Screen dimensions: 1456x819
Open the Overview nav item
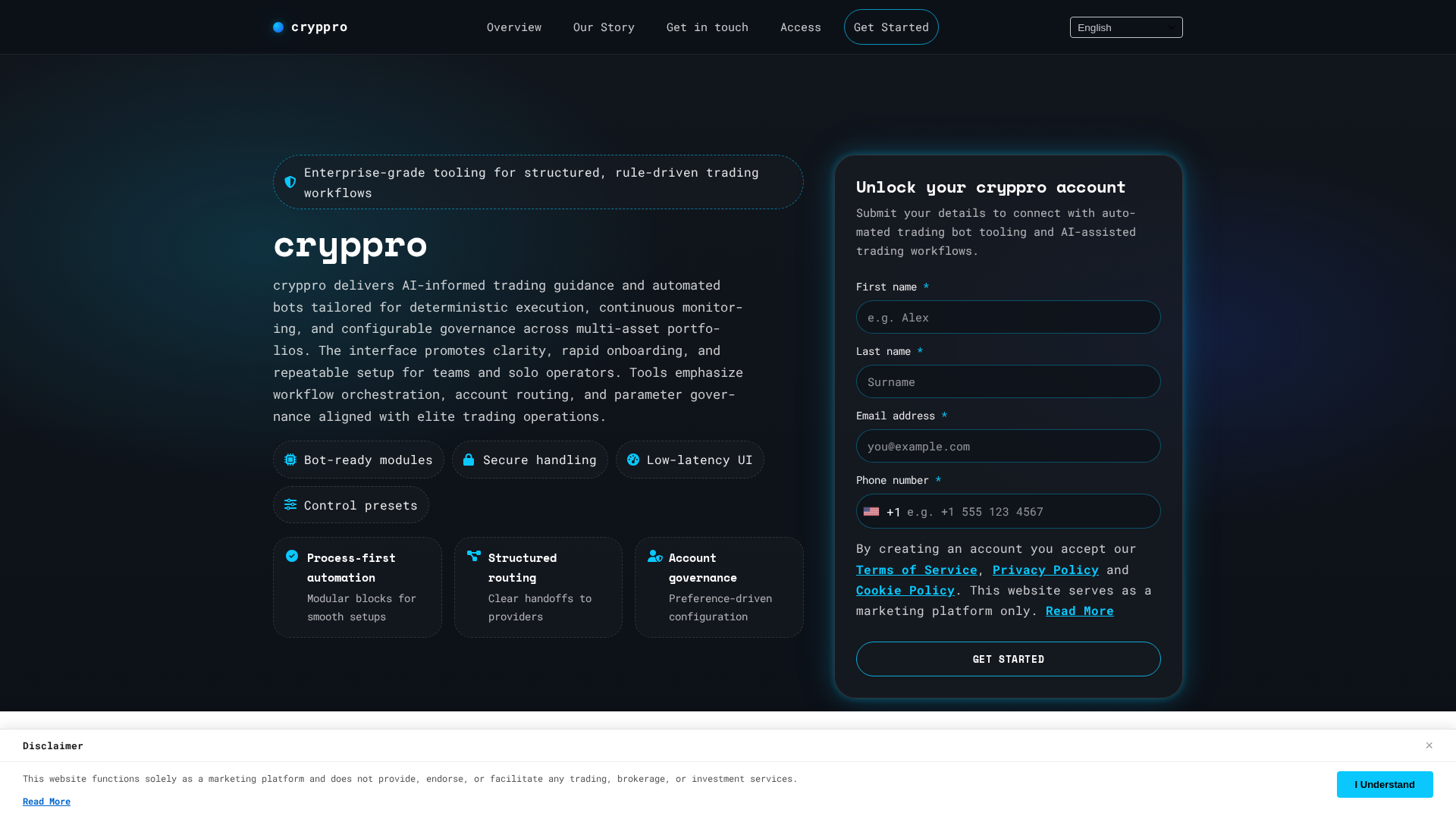[x=514, y=27]
